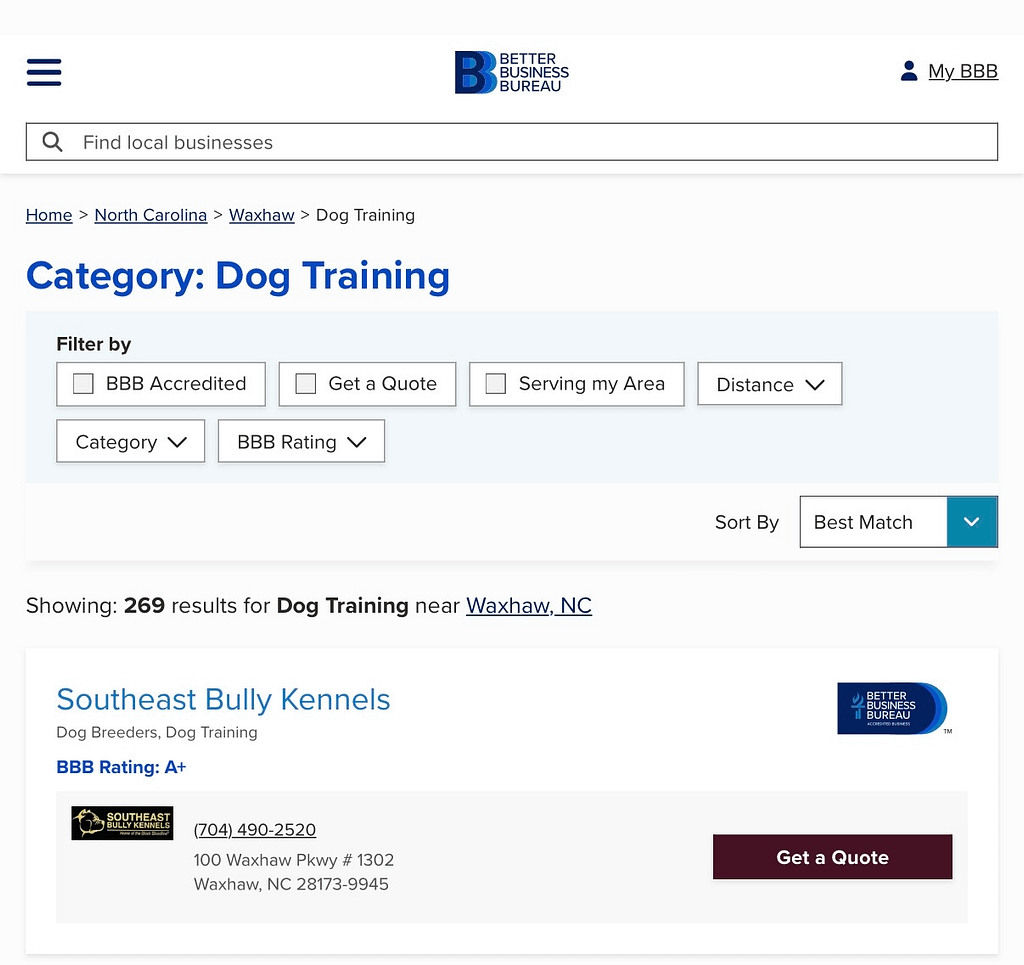Go to Home breadcrumb link
Viewport: 1024px width, 965px height.
point(49,215)
